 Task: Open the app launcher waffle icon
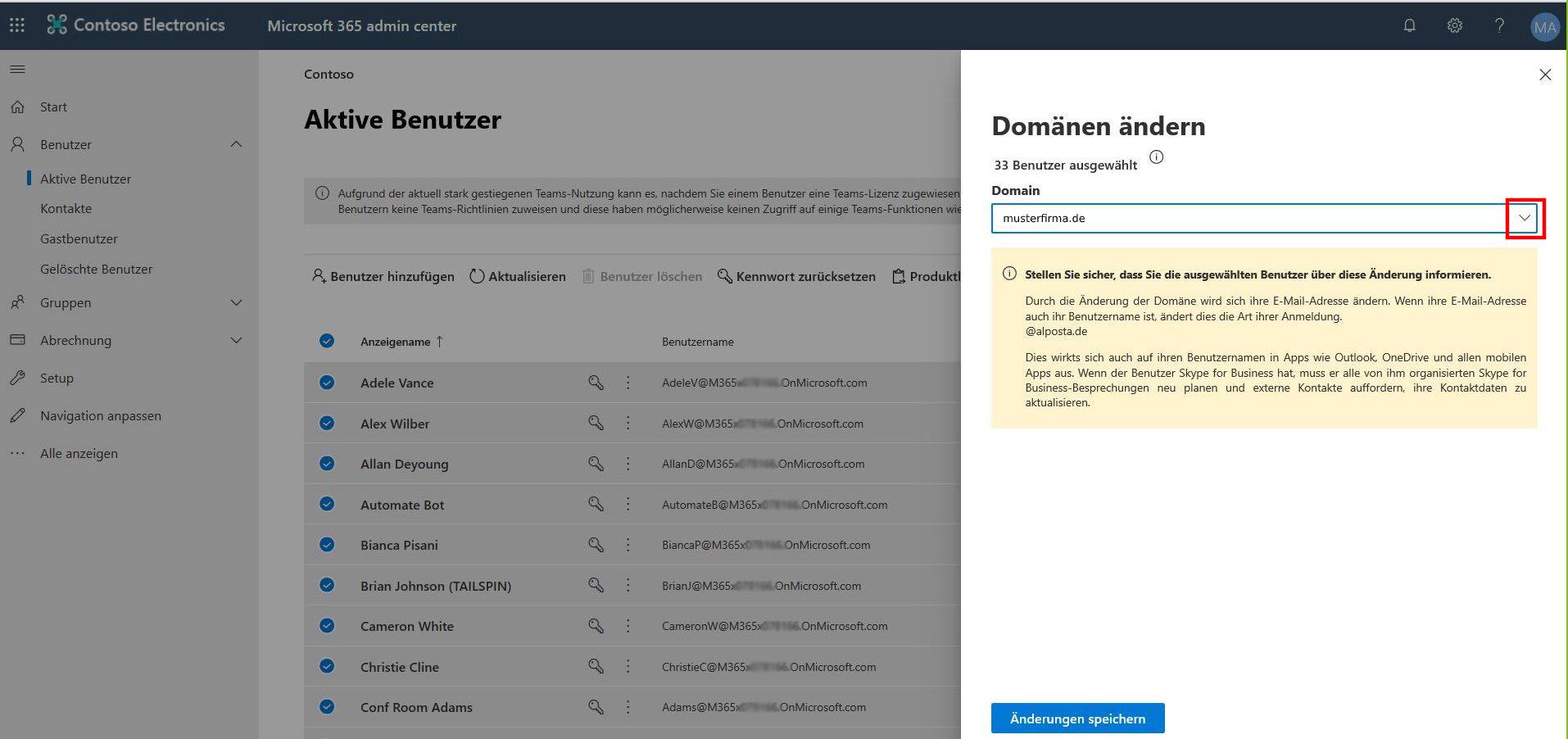coord(17,25)
